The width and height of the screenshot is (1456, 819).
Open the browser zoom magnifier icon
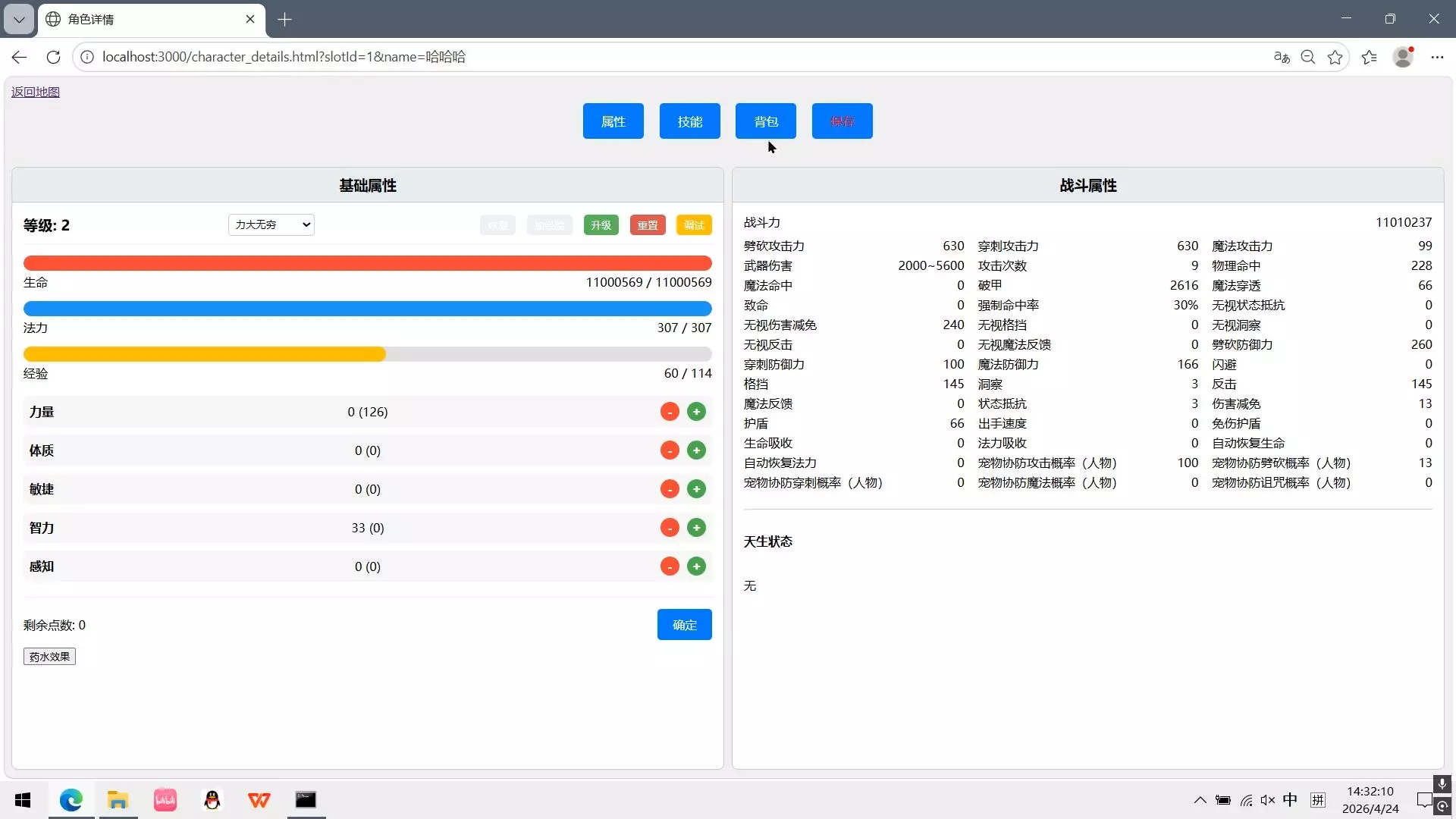tap(1308, 57)
